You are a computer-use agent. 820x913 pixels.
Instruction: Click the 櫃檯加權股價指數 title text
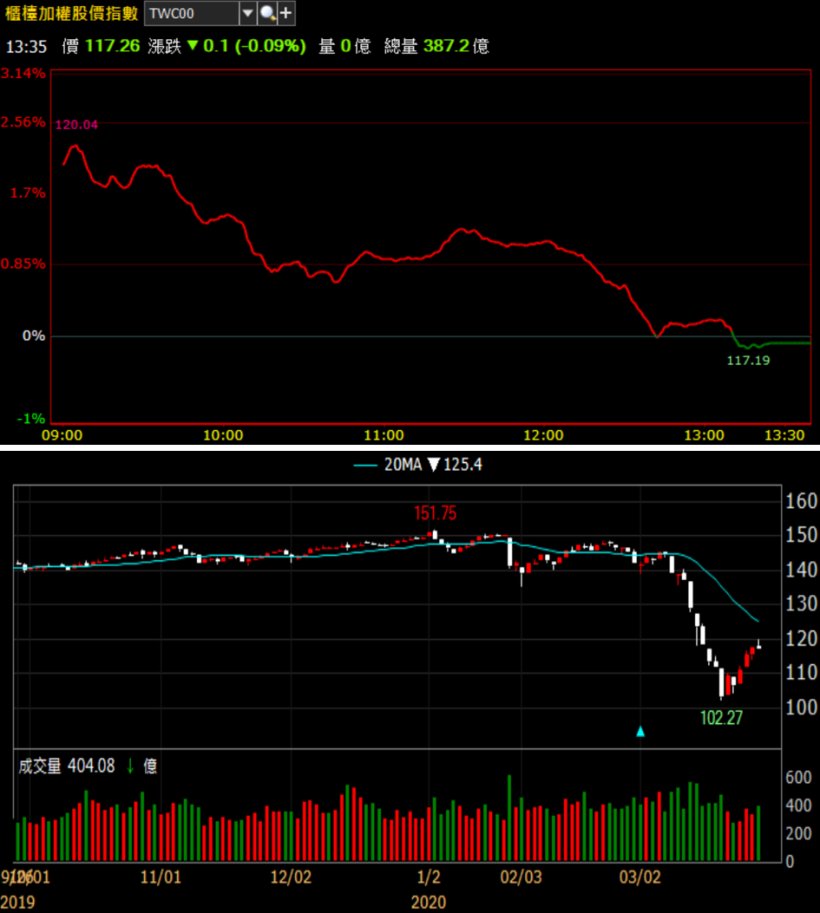point(71,13)
